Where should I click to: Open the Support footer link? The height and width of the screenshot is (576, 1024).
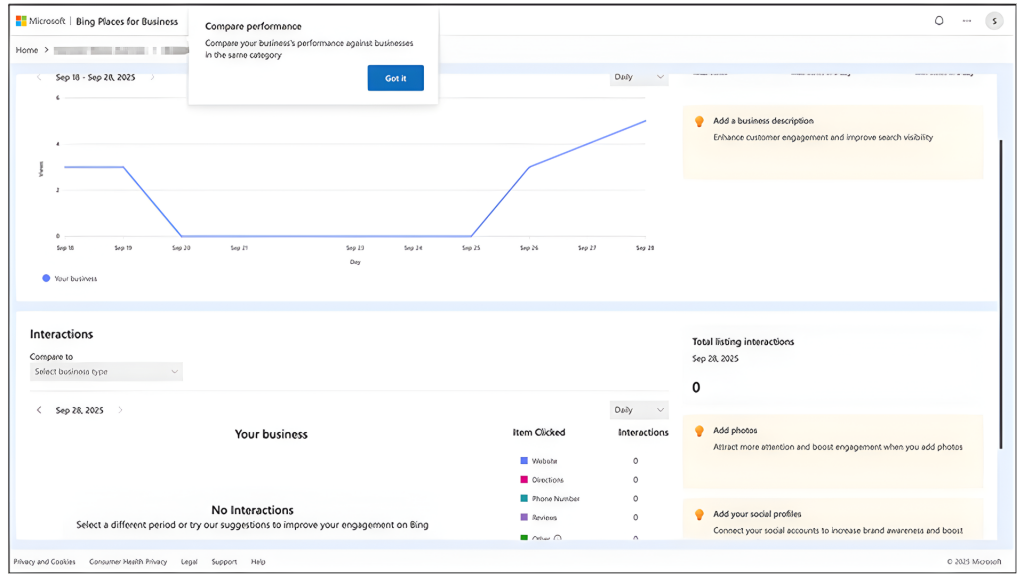tap(224, 562)
